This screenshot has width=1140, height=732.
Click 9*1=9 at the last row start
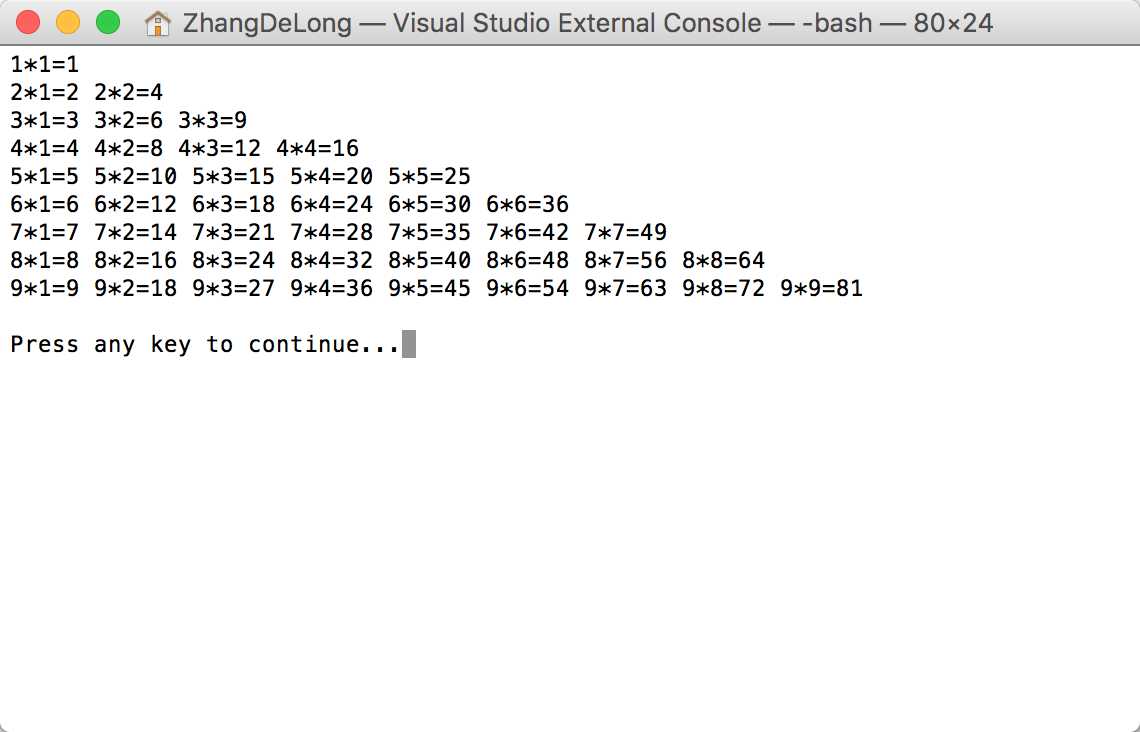click(x=44, y=288)
